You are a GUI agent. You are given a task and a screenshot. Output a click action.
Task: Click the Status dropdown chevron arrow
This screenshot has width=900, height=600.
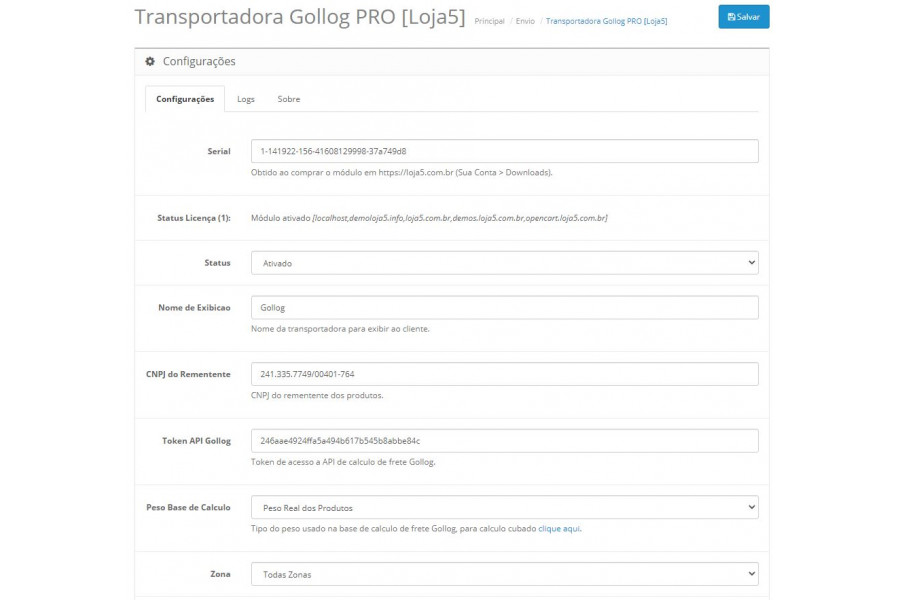coord(751,263)
